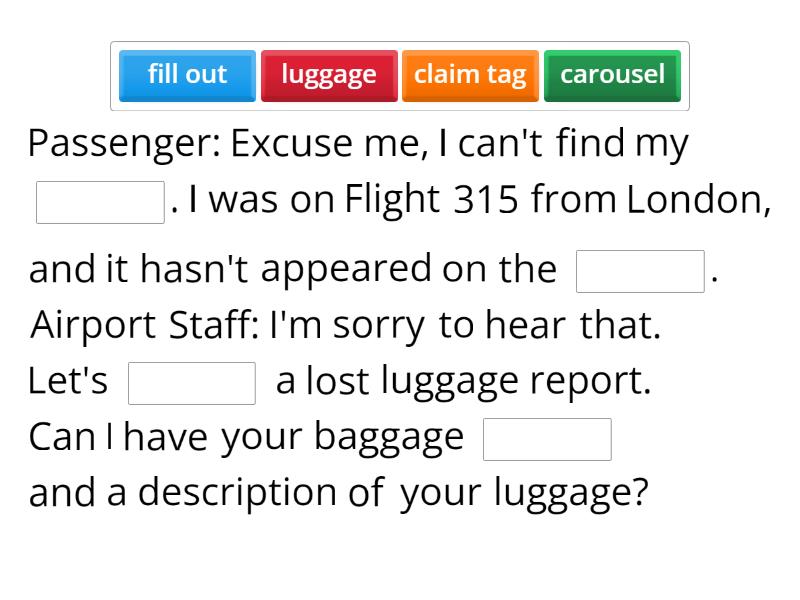Click the question about luggage description
The height and width of the screenshot is (600, 800).
pyautogui.click(x=340, y=491)
